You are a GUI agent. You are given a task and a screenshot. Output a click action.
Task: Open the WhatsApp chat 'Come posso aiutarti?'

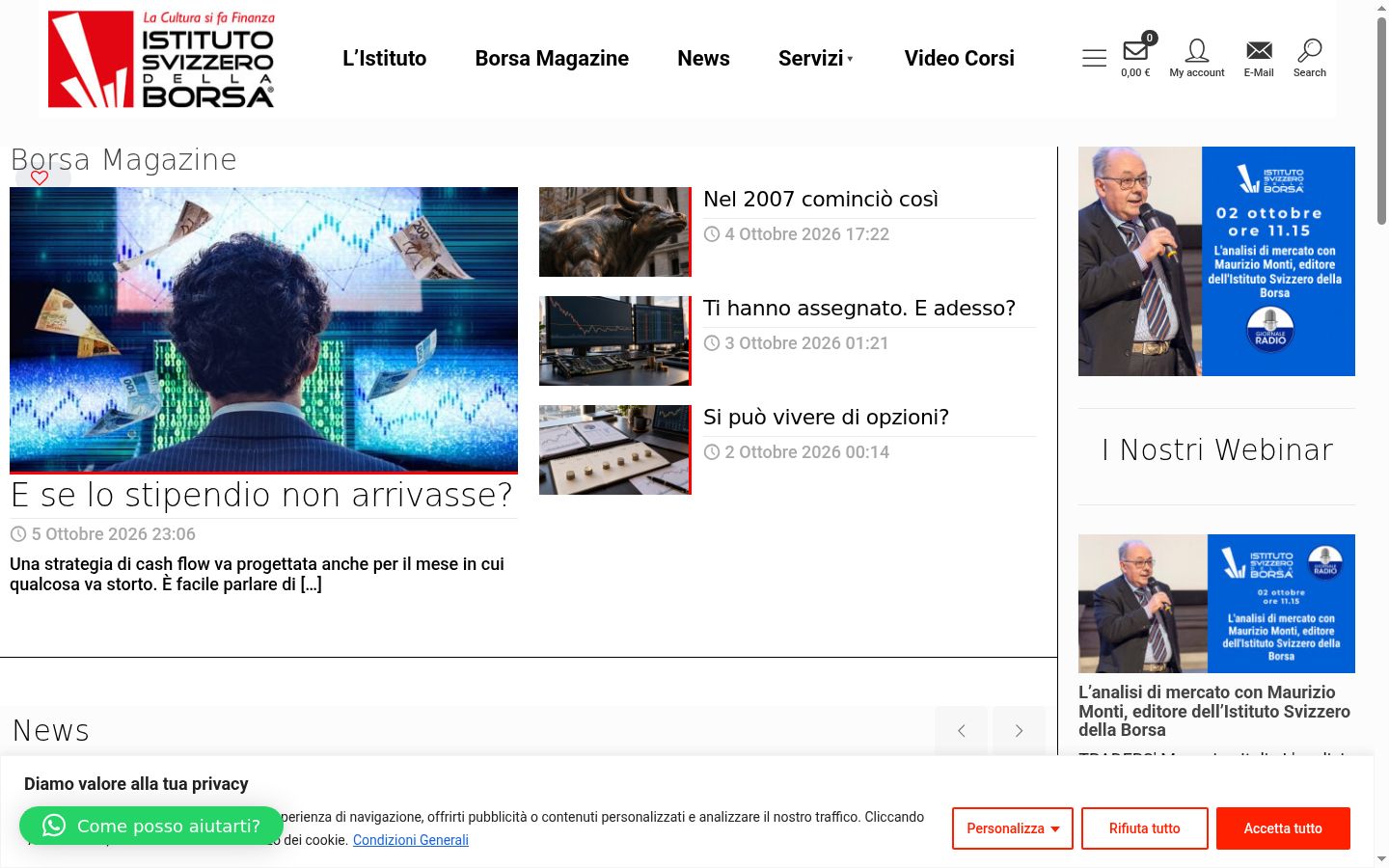[151, 826]
